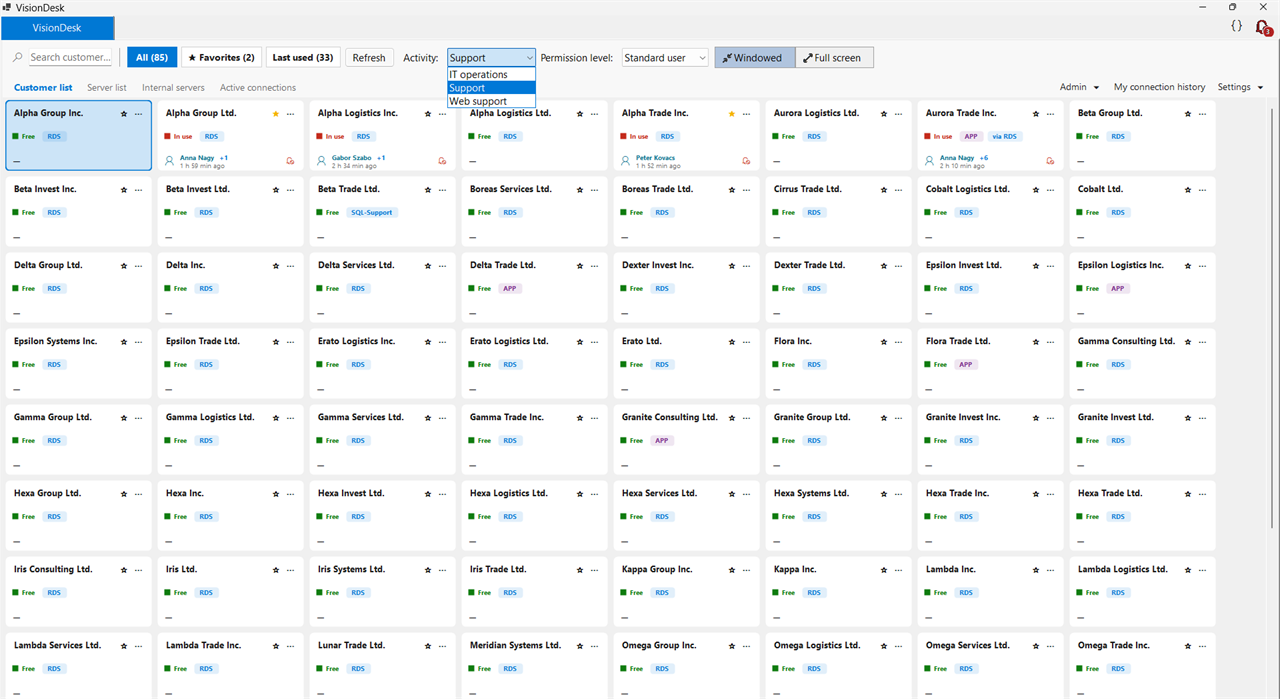Screen dimensions: 1280x699
Task: Open the three-dot menu on Hexa Systems Ltd. card
Action: tap(898, 494)
